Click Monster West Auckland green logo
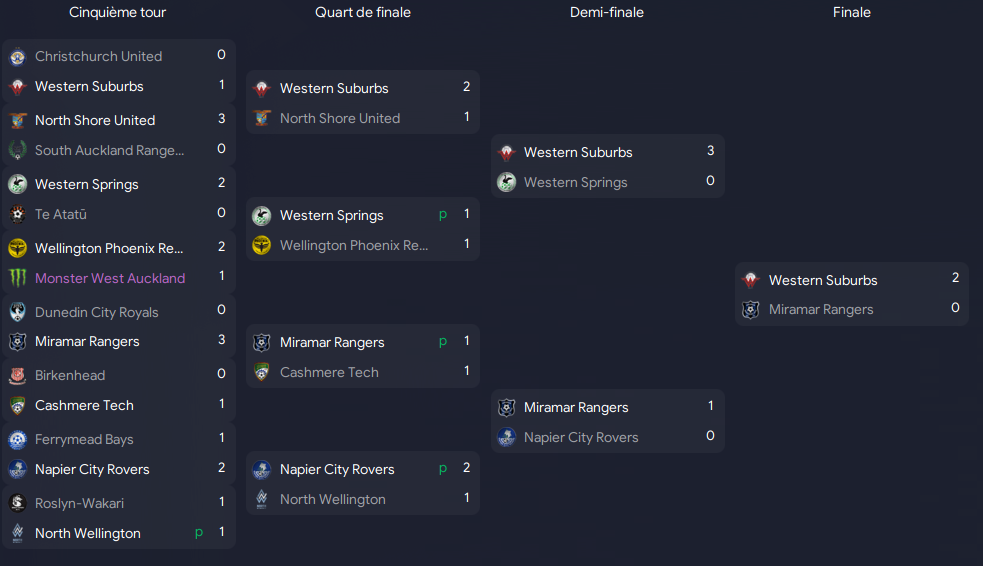The height and width of the screenshot is (566, 983). coord(18,278)
